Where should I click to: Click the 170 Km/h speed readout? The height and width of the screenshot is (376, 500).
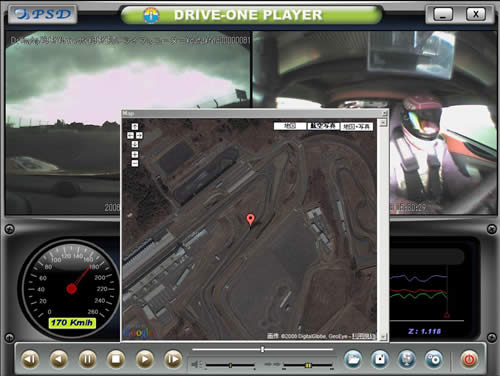coord(72,323)
